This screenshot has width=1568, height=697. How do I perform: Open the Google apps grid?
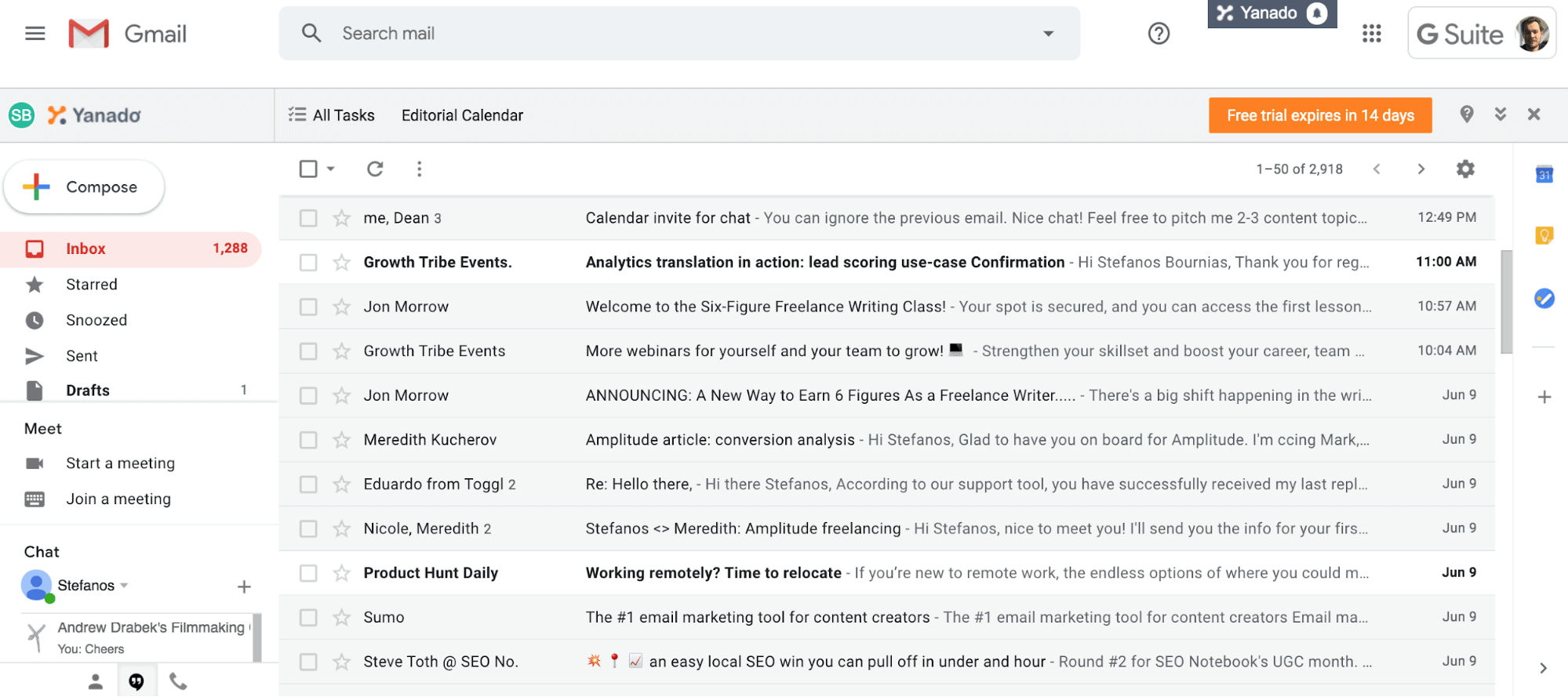tap(1372, 34)
